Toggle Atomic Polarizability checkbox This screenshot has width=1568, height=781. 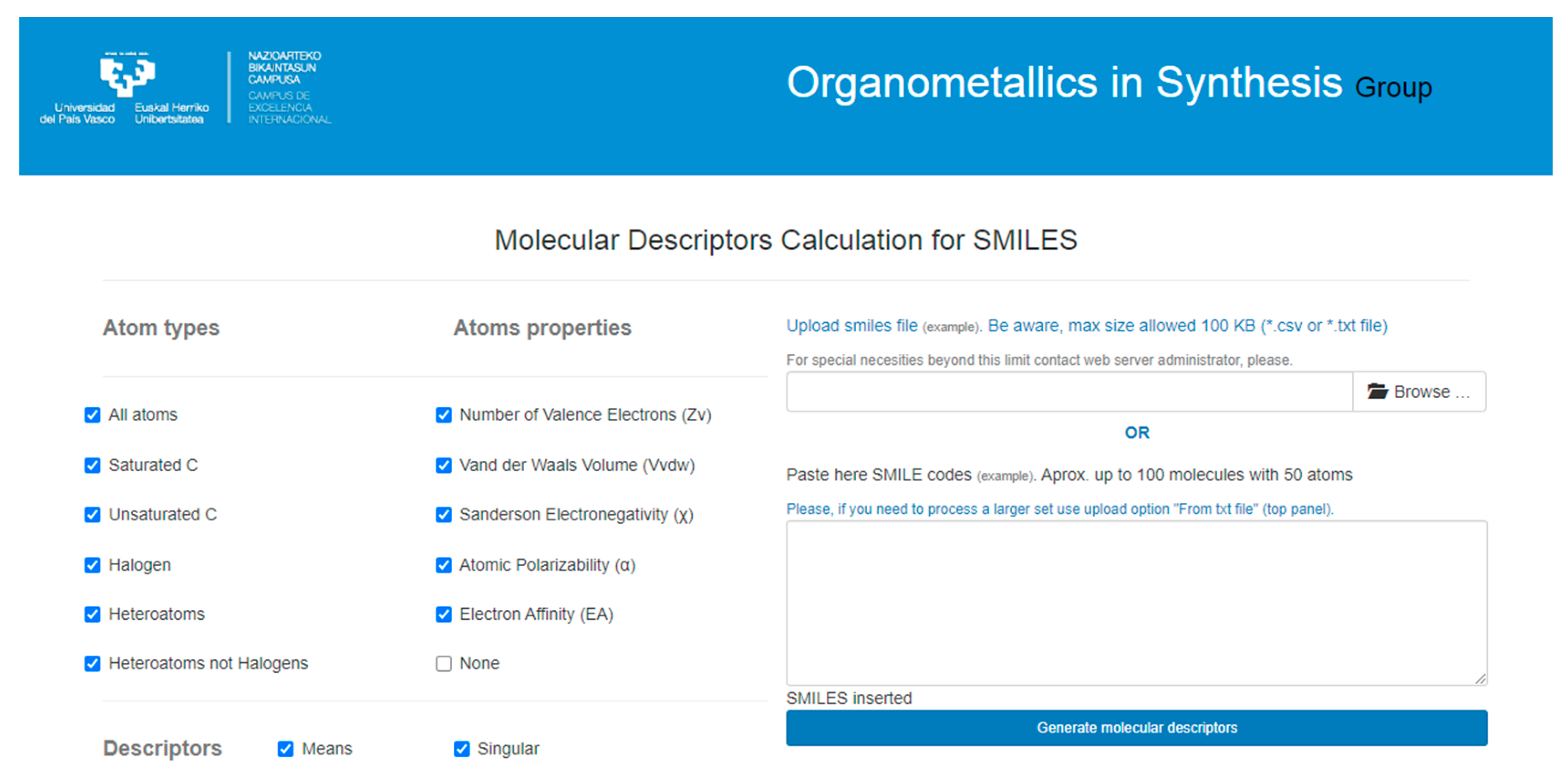444,565
